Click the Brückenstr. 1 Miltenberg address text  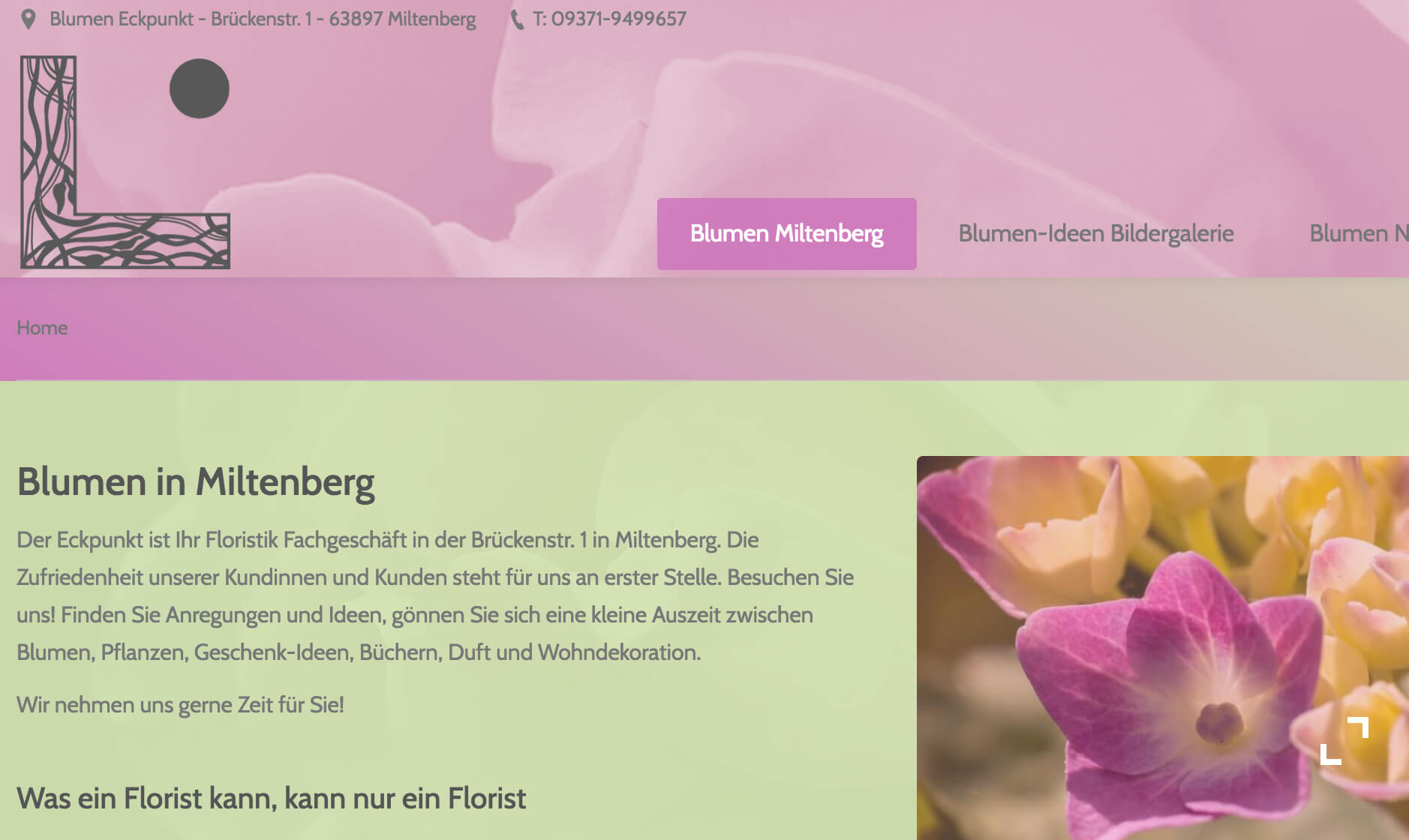[263, 19]
